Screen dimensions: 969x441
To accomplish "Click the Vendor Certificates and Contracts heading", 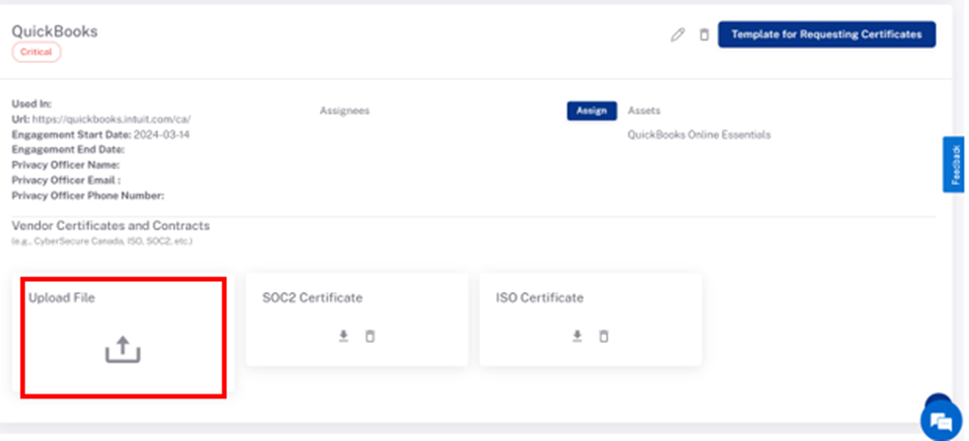I will click(x=111, y=226).
